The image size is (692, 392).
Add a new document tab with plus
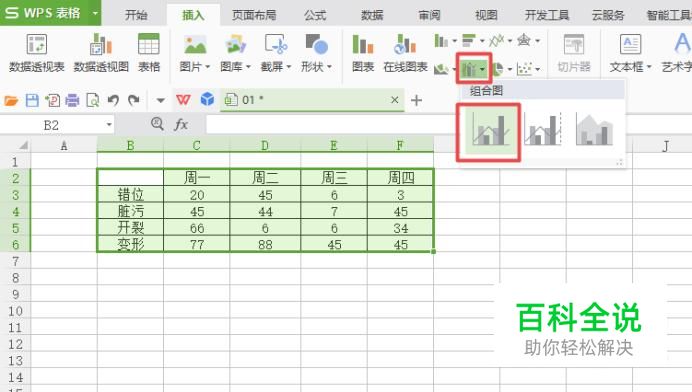(416, 100)
